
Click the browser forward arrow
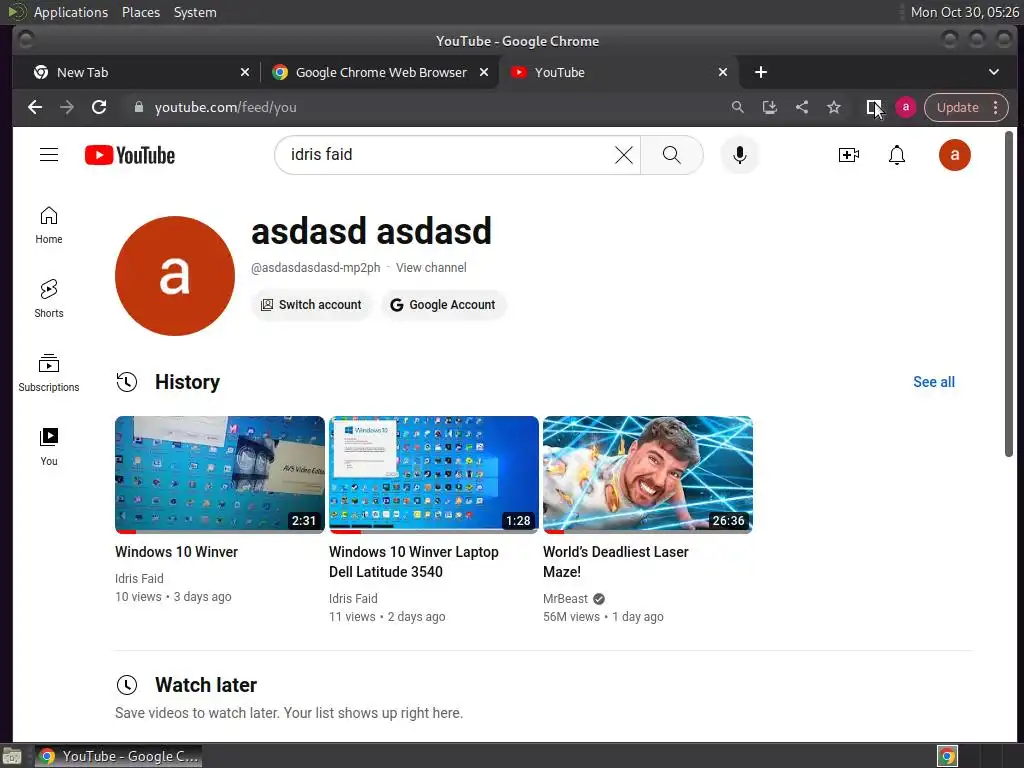click(x=67, y=107)
